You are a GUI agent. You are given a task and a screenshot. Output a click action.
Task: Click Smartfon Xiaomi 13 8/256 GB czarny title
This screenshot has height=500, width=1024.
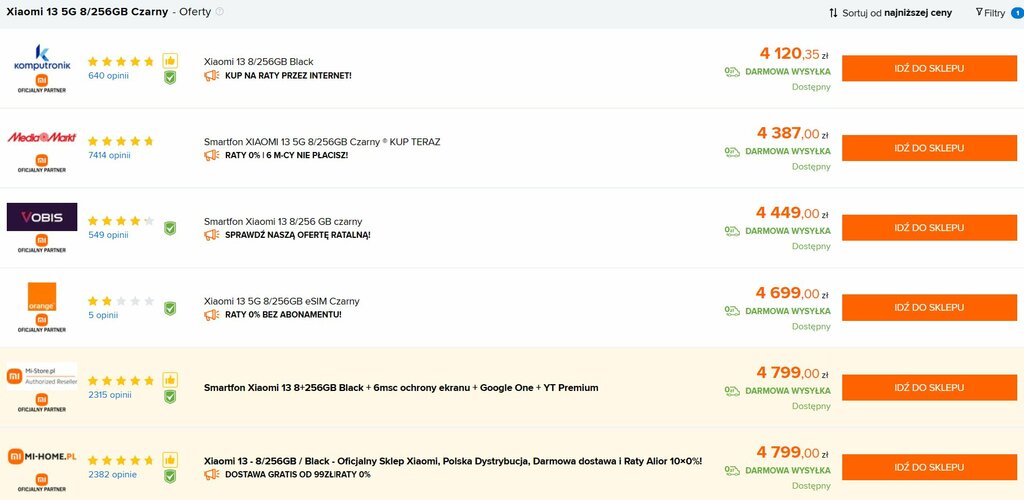[283, 221]
